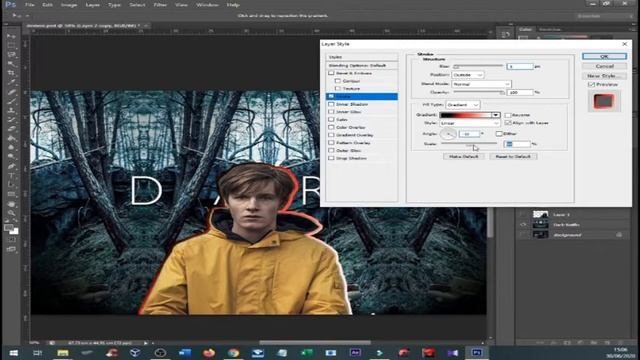Select the Clone Stamp tool
This screenshot has height=360, width=640.
pyautogui.click(x=11, y=111)
